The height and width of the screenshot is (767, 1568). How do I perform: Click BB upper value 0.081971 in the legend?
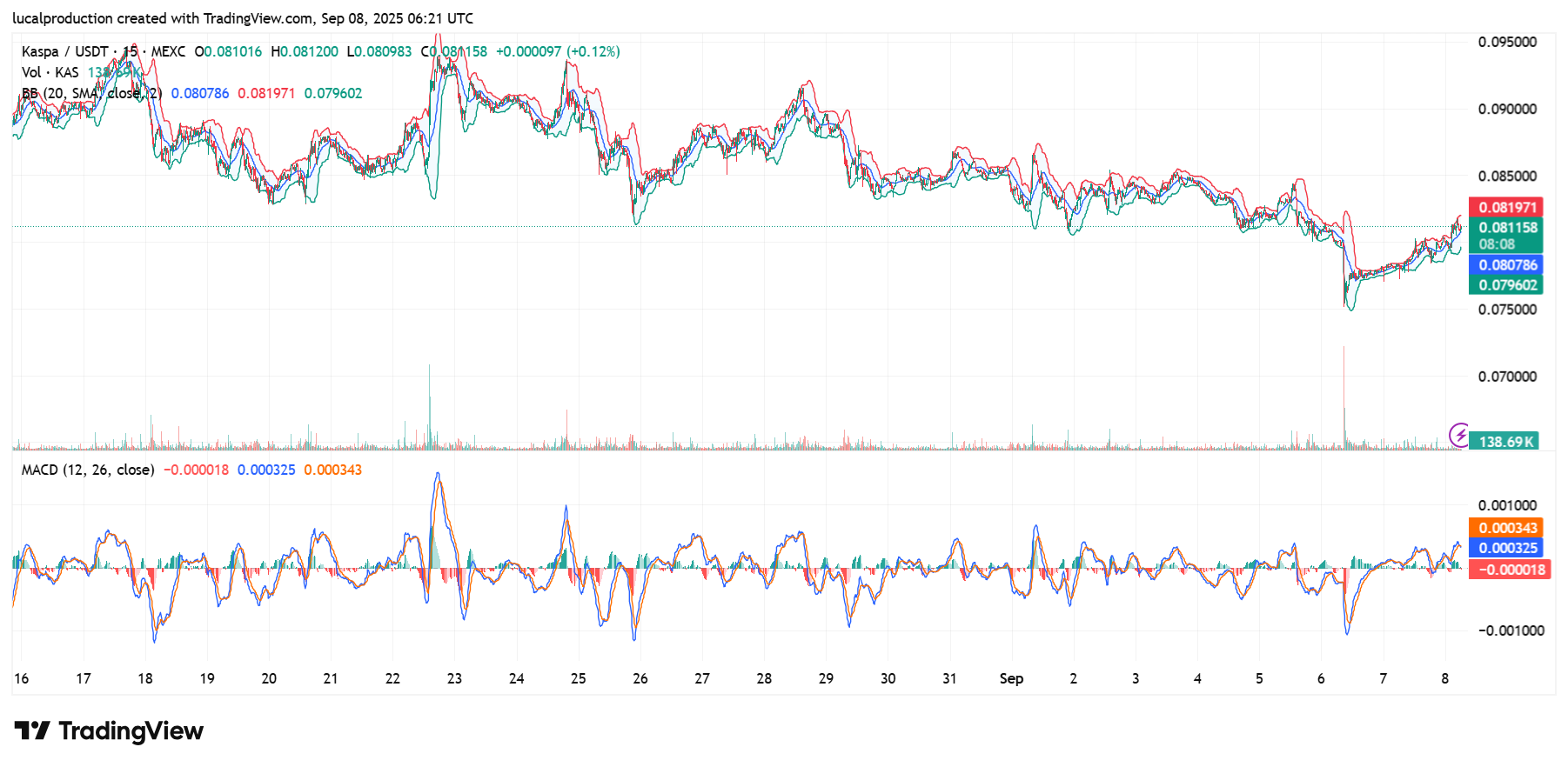[x=266, y=93]
